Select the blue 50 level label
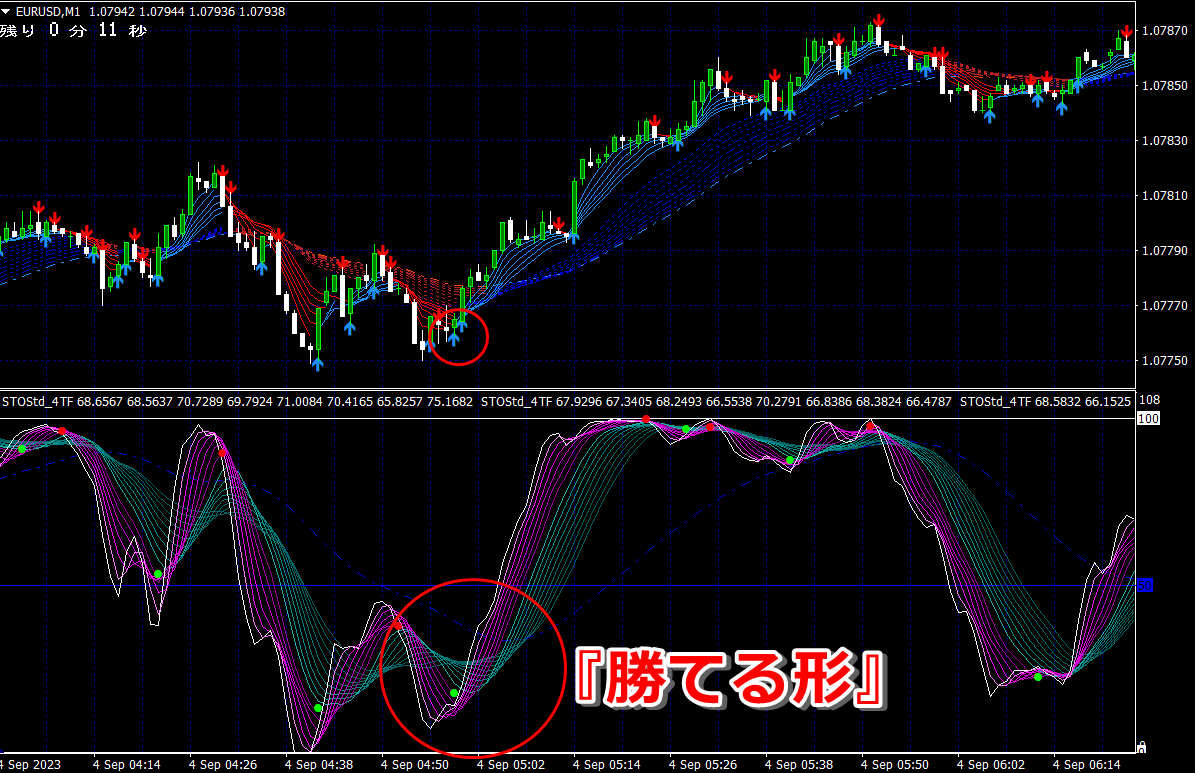The image size is (1195, 773). [x=1145, y=585]
